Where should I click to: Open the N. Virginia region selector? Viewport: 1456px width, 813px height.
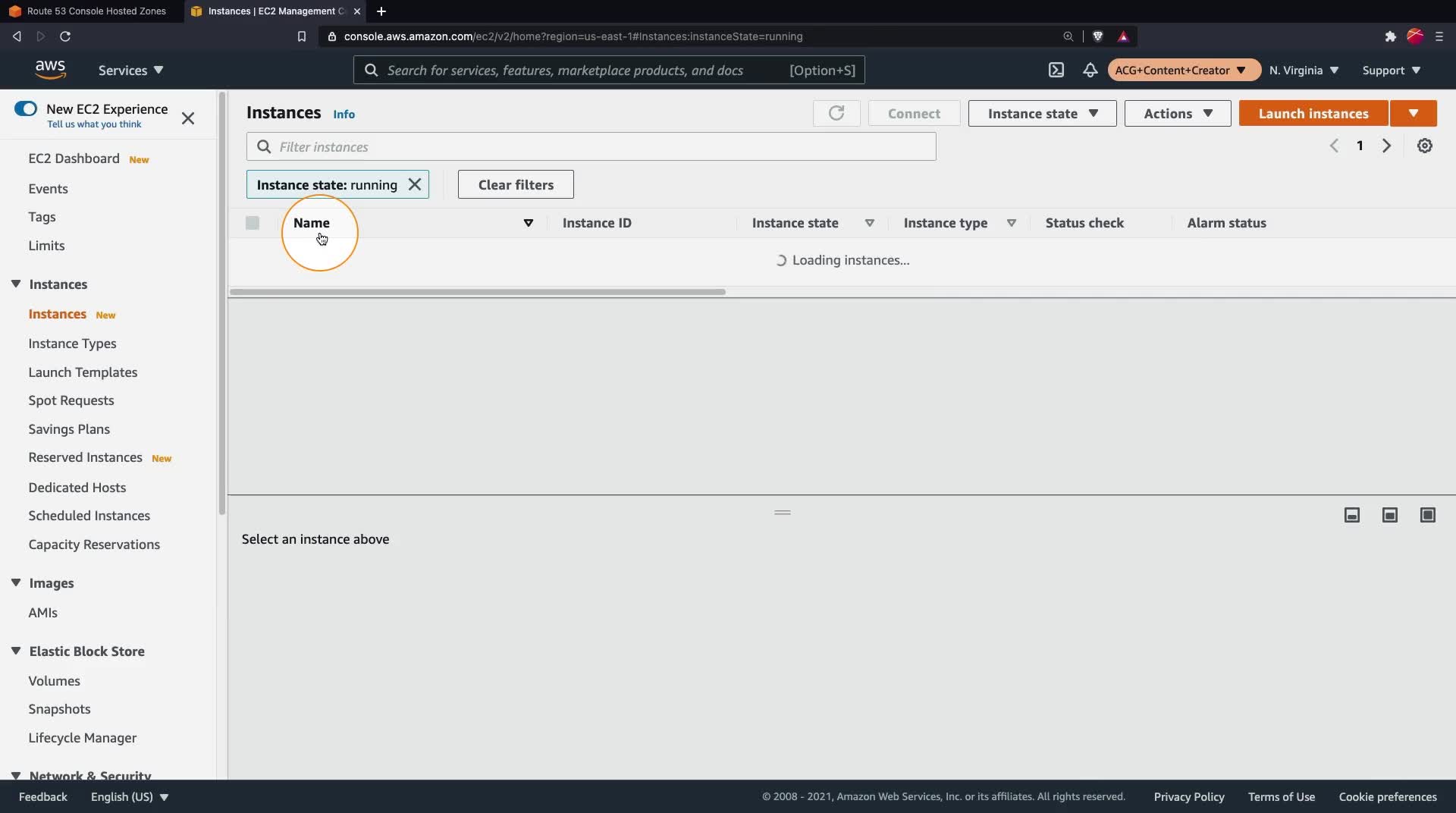(x=1304, y=70)
